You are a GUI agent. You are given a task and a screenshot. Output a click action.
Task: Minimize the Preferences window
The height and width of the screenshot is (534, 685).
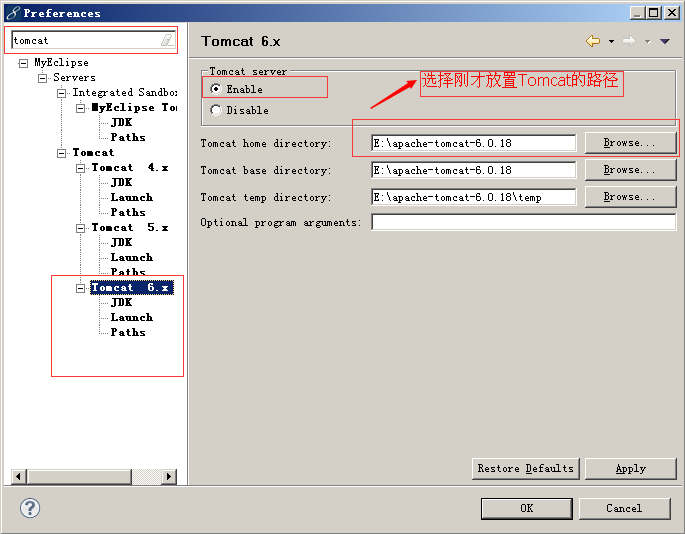click(638, 13)
